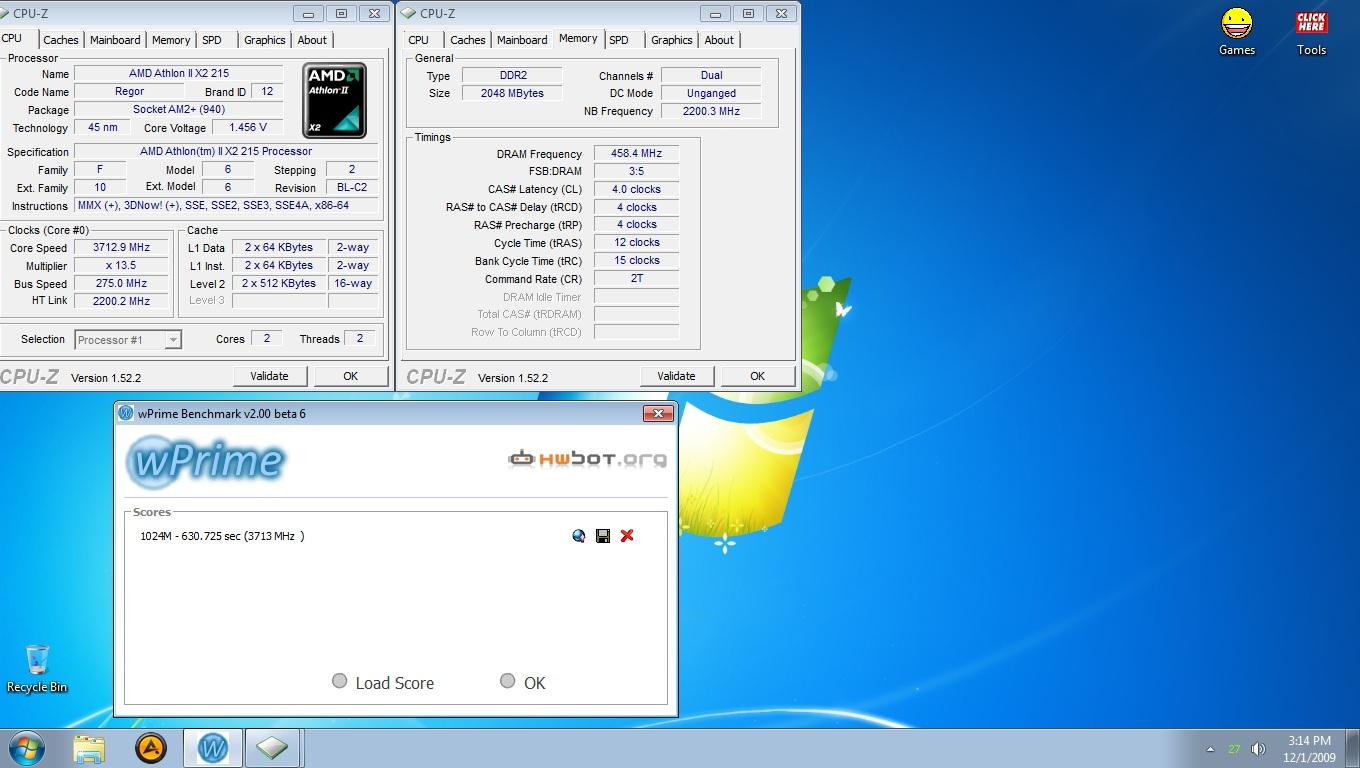1360x768 pixels.
Task: Click the Code Name value Regor
Action: click(x=129, y=91)
